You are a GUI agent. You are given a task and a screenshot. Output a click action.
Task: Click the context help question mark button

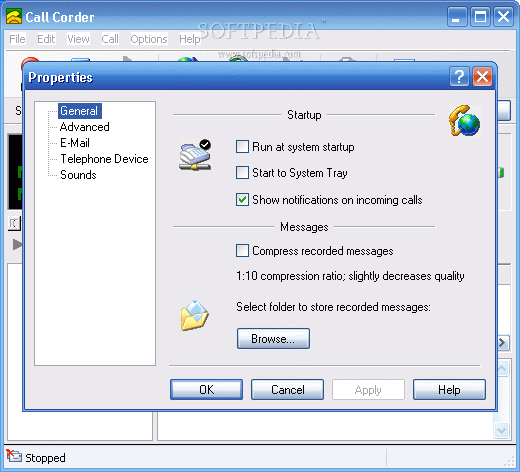point(459,77)
